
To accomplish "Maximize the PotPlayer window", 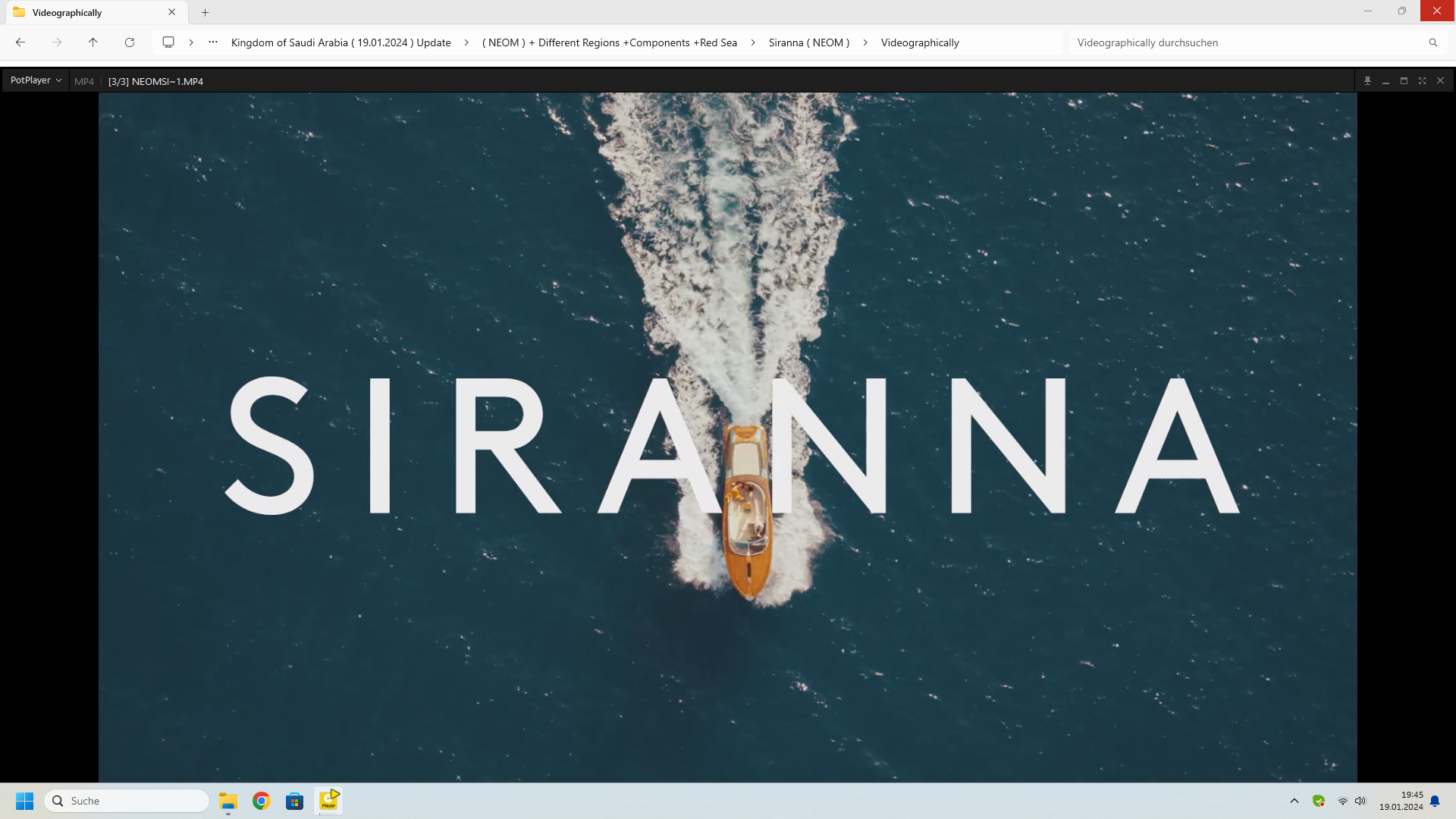I will point(1404,80).
